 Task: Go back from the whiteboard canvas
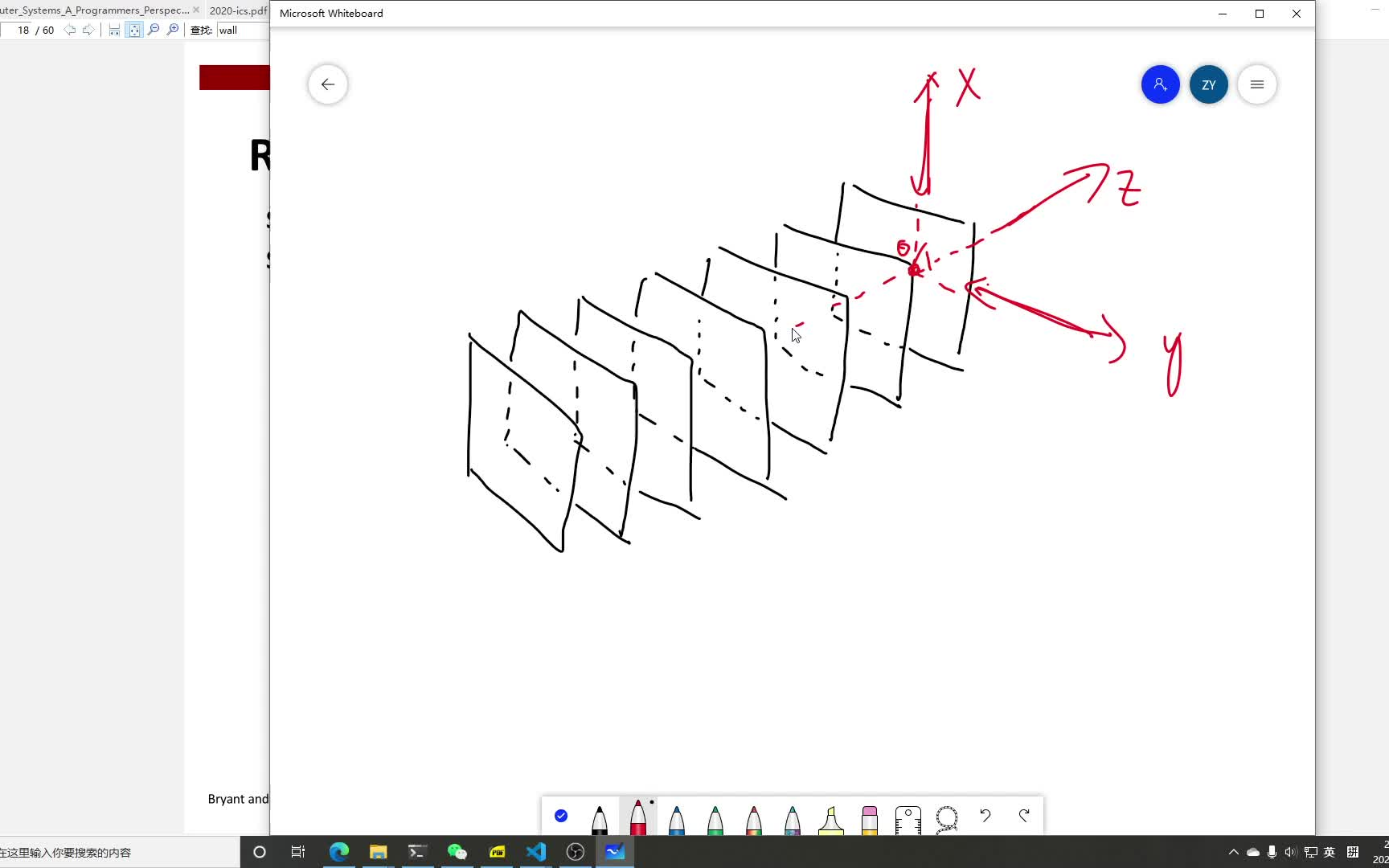[328, 84]
